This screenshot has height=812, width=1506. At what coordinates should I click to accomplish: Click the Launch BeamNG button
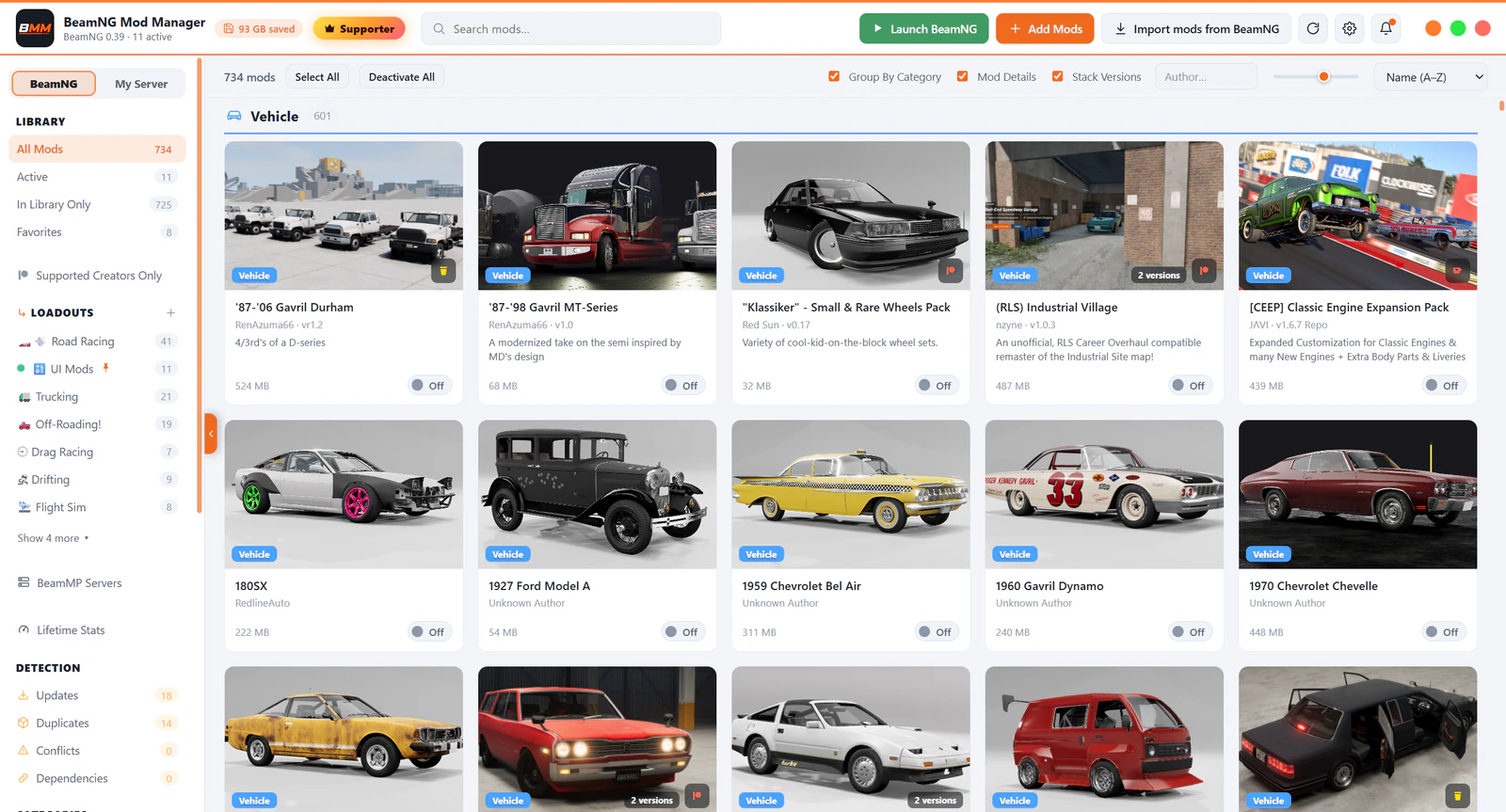click(923, 29)
